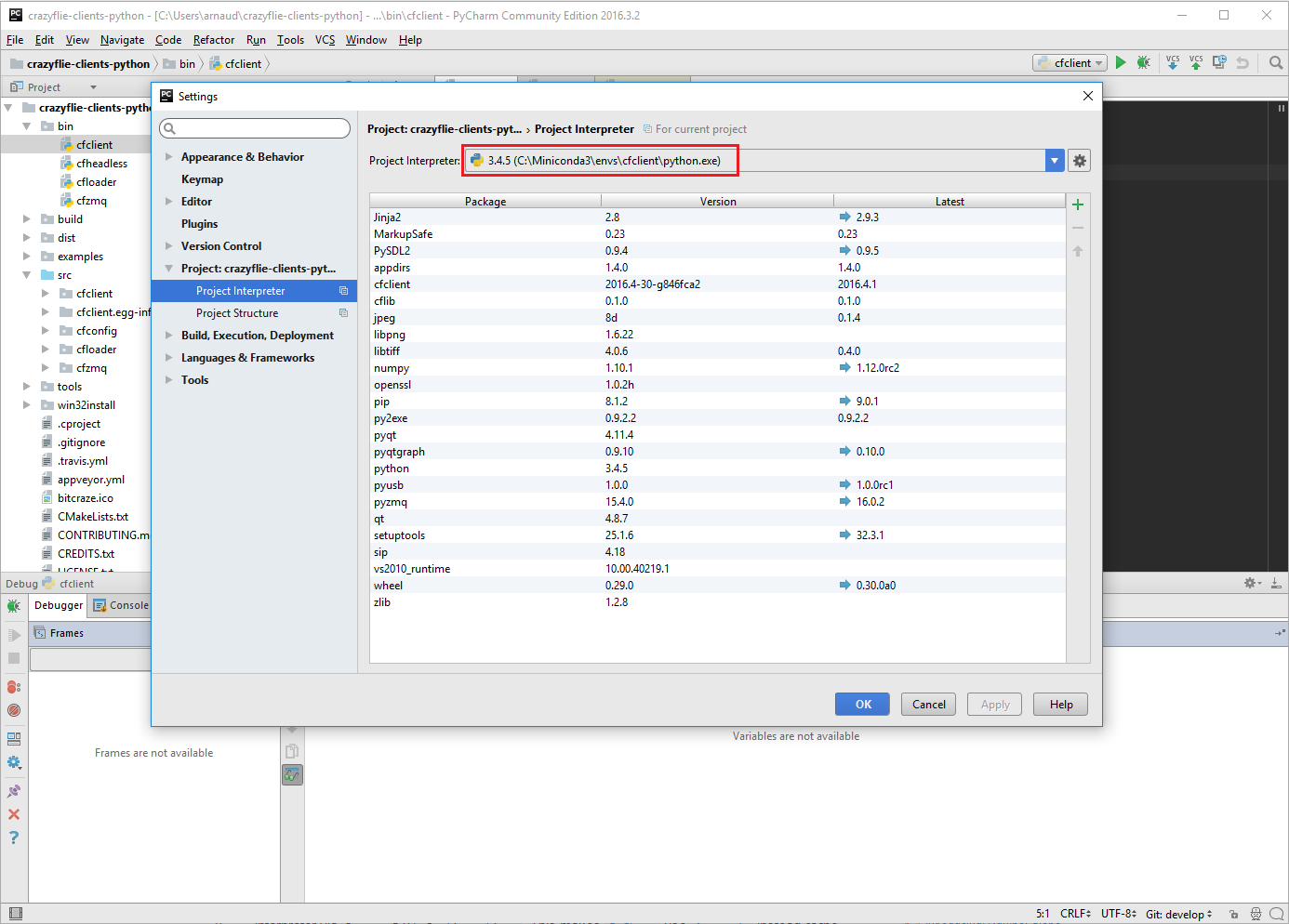Click the Search Everywhere magnifier in main toolbar
Screen dimensions: 1289x924
[x=1276, y=62]
